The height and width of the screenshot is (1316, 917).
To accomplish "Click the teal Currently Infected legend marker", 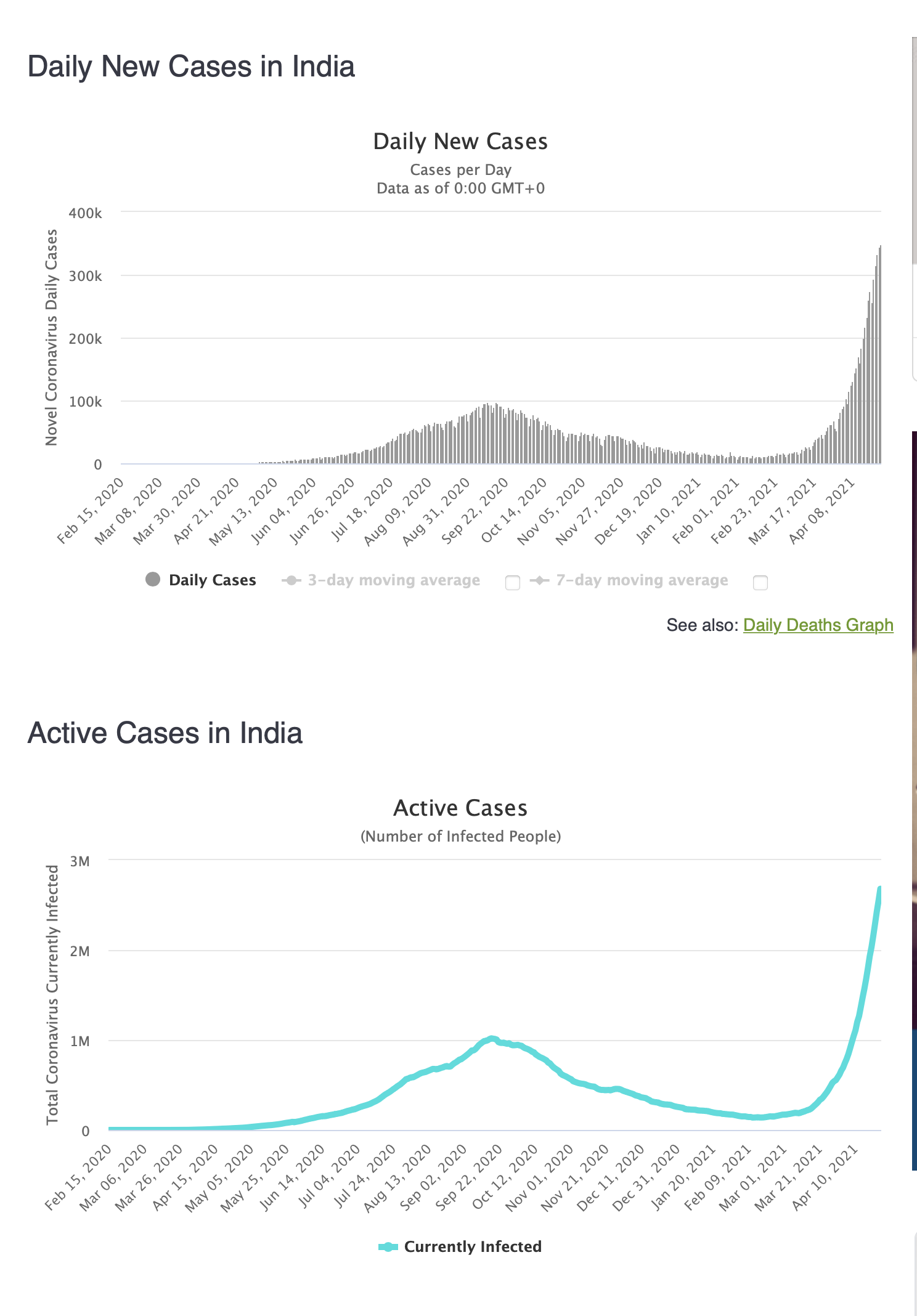I will pyautogui.click(x=388, y=1247).
